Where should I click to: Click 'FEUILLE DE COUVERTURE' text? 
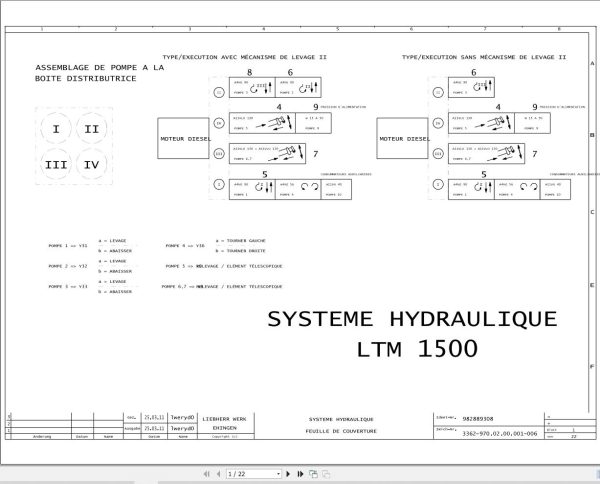[x=341, y=431]
